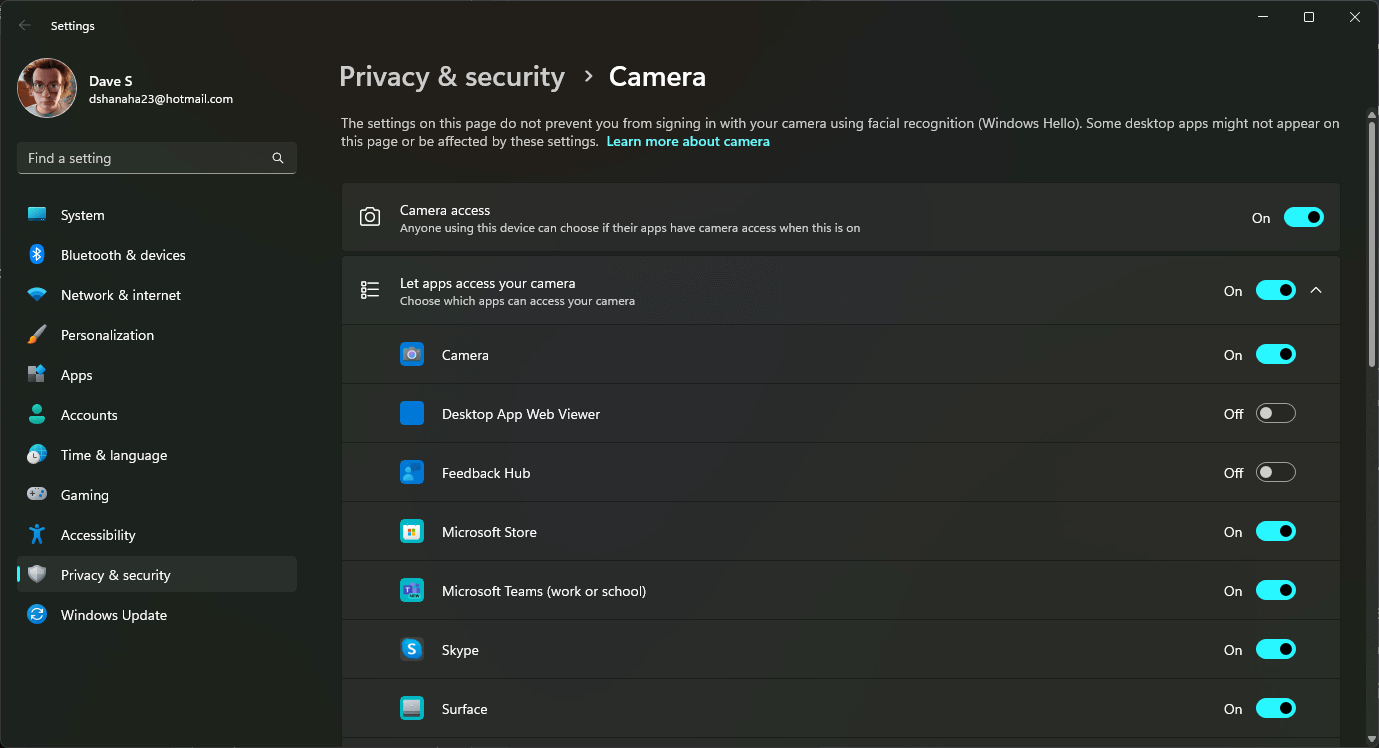Viewport: 1379px width, 748px height.
Task: Click the 'Feedback Hub' row label
Action: [486, 473]
